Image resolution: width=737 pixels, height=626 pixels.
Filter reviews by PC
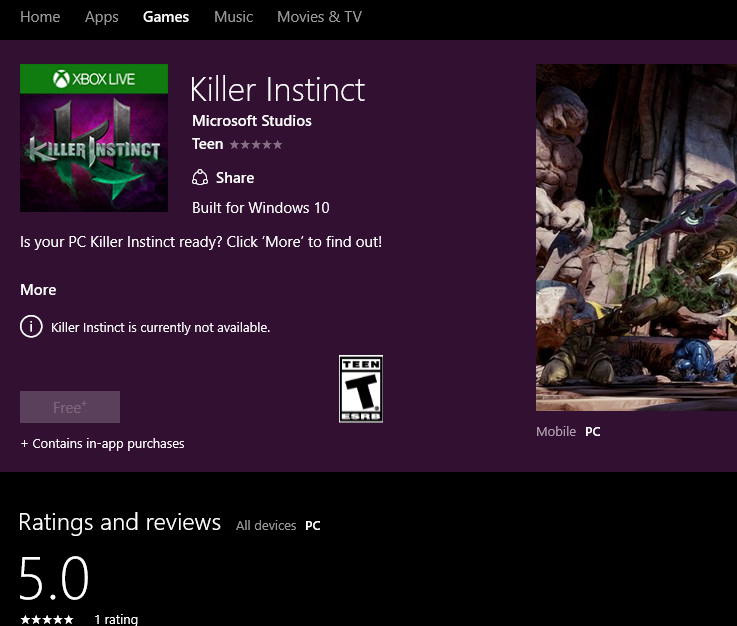pyautogui.click(x=313, y=525)
